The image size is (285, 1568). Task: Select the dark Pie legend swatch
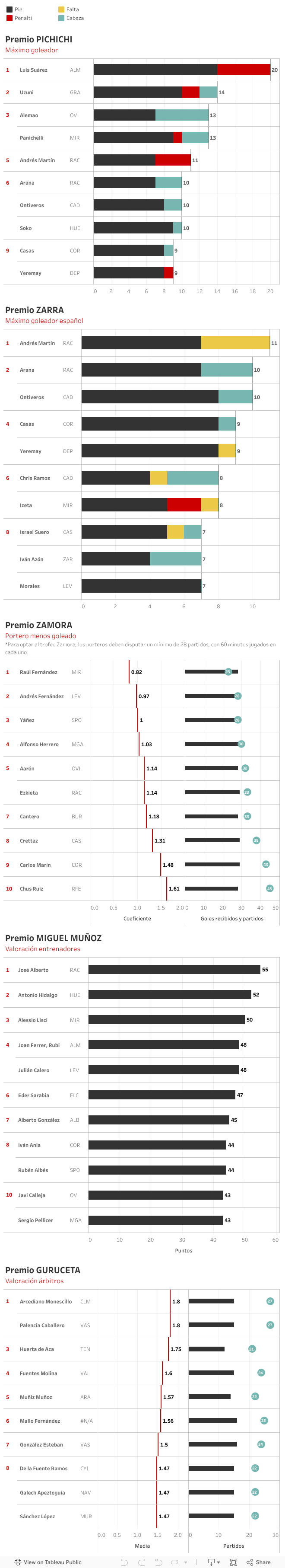[x=9, y=10]
